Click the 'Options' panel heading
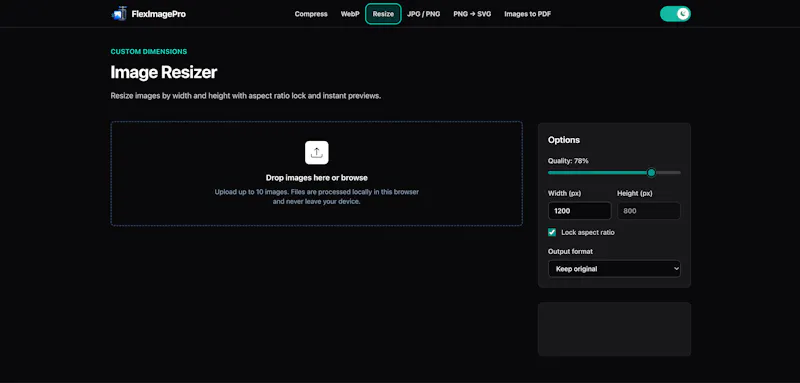800x383 pixels. coord(564,140)
